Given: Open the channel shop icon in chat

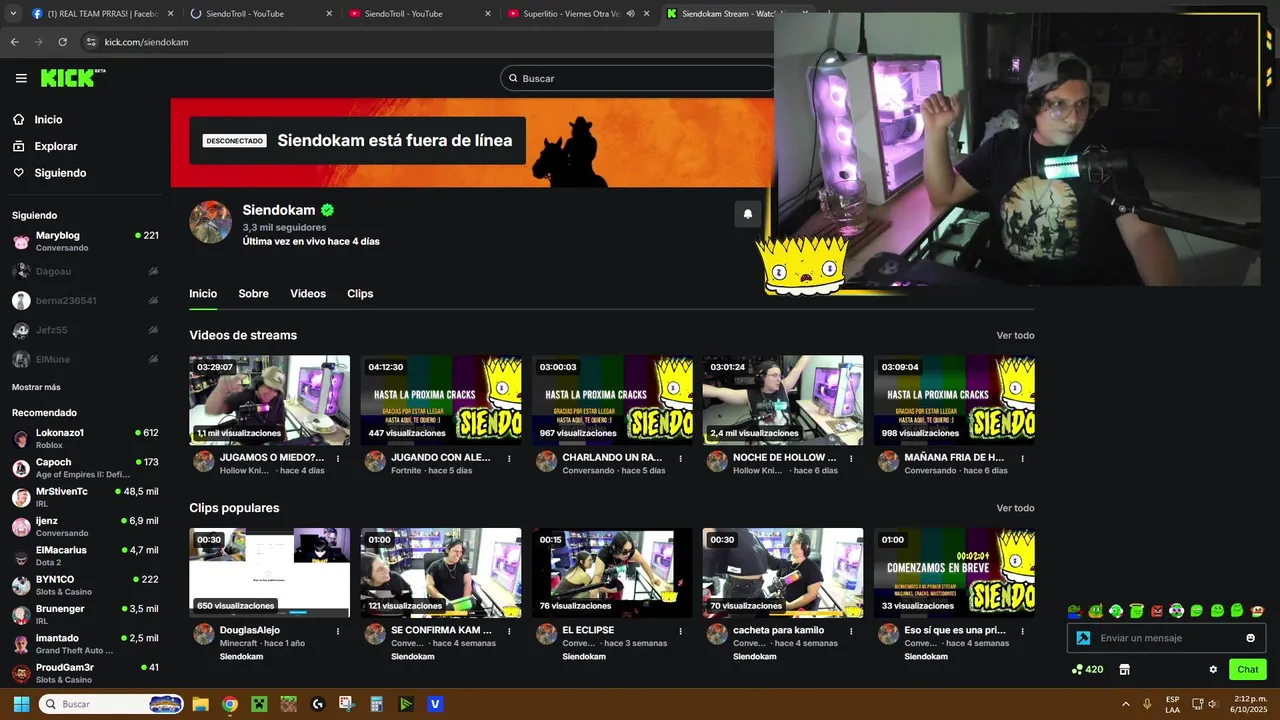Looking at the screenshot, I should (1124, 670).
